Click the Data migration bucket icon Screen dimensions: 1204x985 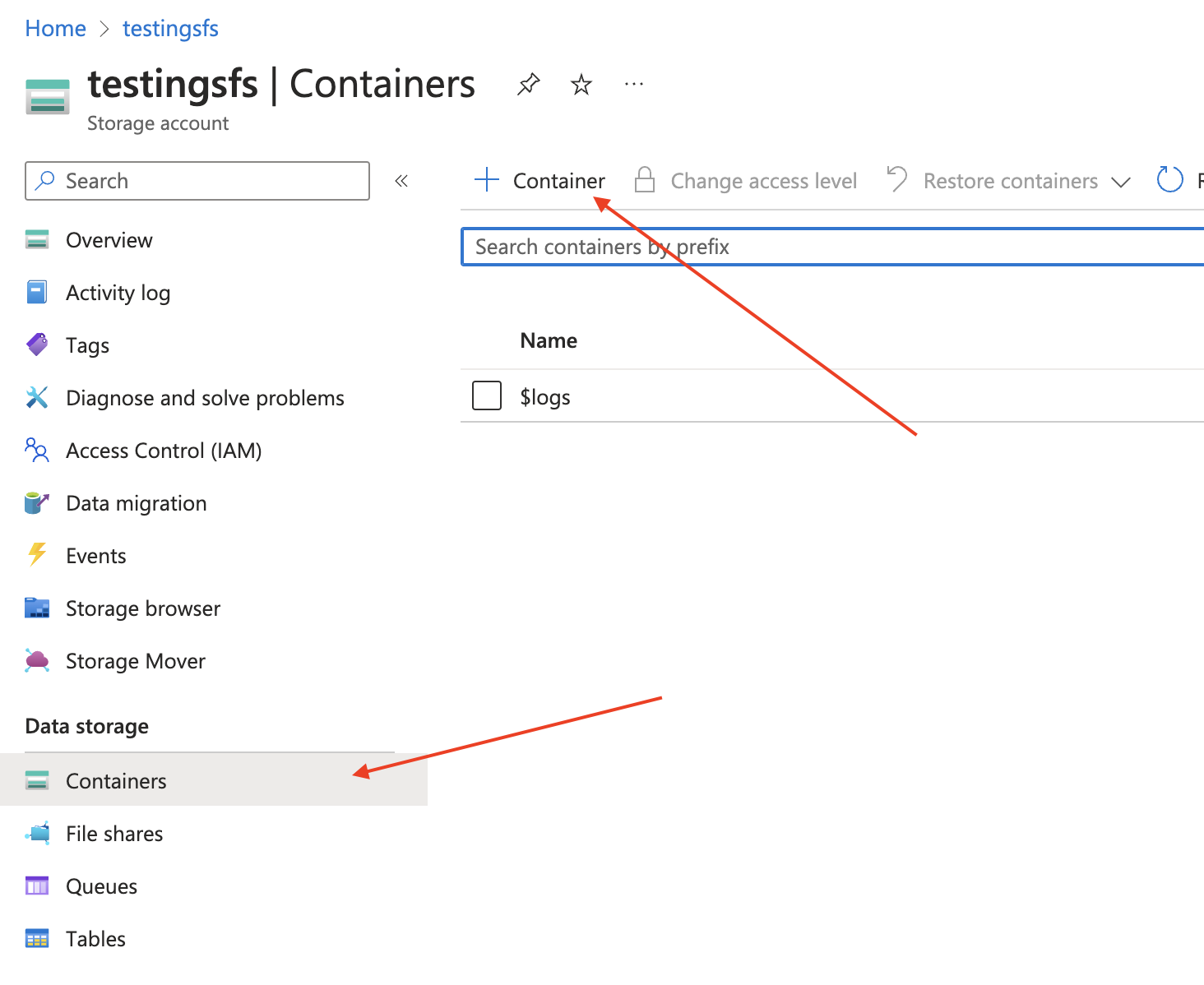[37, 502]
